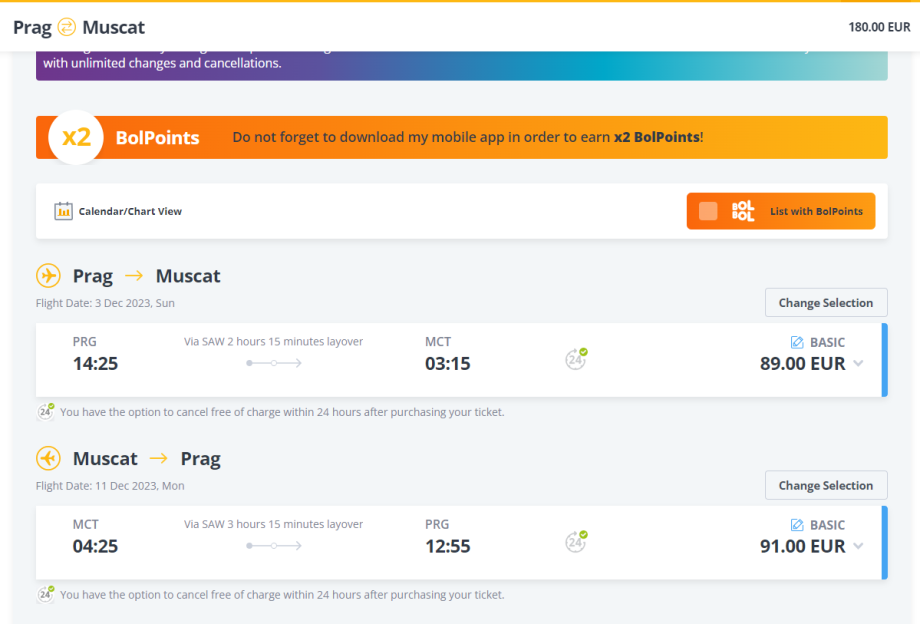Click the BolBol logo in the orange button
Screen dimensions: 920x624
click(x=743, y=211)
